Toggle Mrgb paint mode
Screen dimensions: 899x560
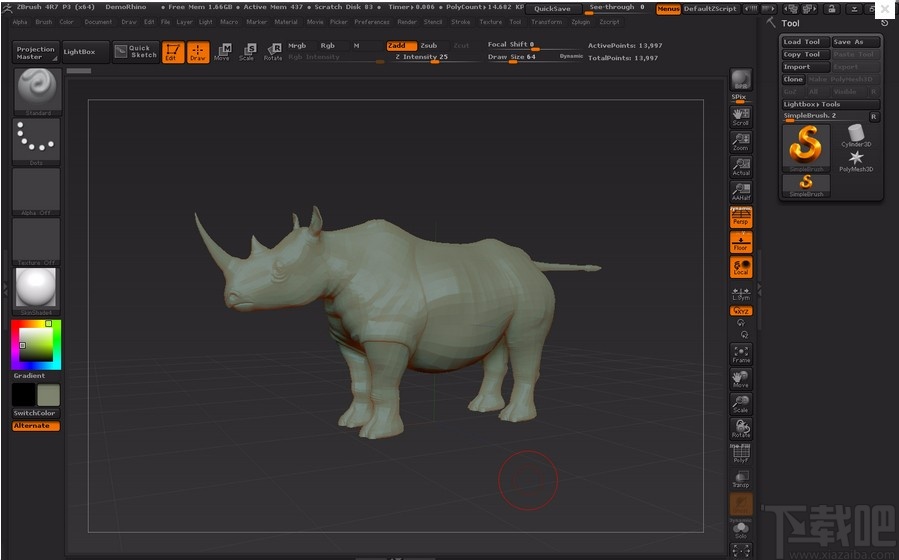tap(297, 45)
